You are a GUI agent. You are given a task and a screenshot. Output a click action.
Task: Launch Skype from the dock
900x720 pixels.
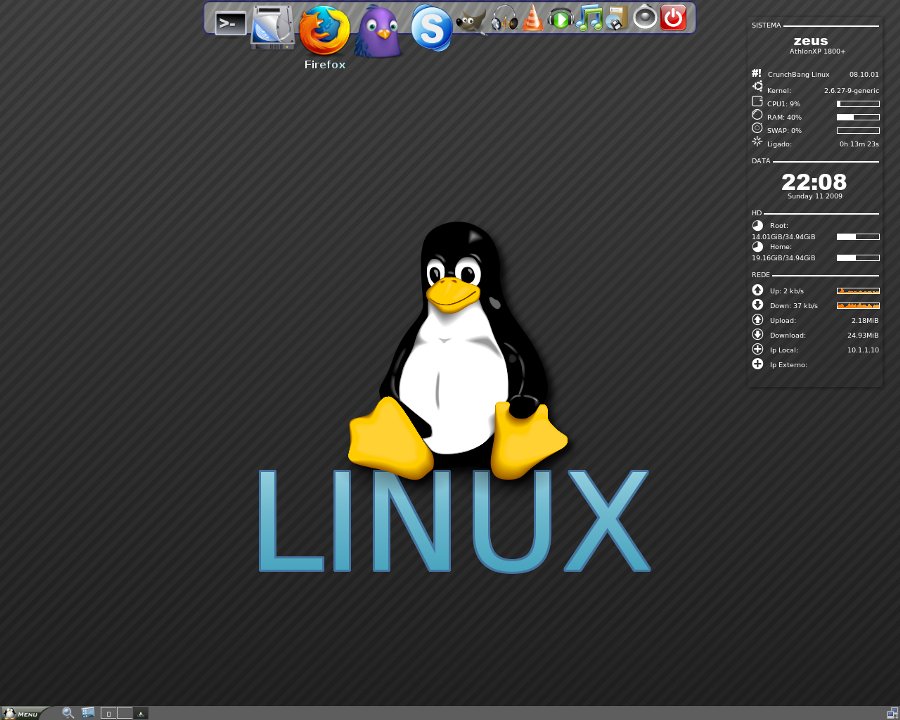[431, 28]
